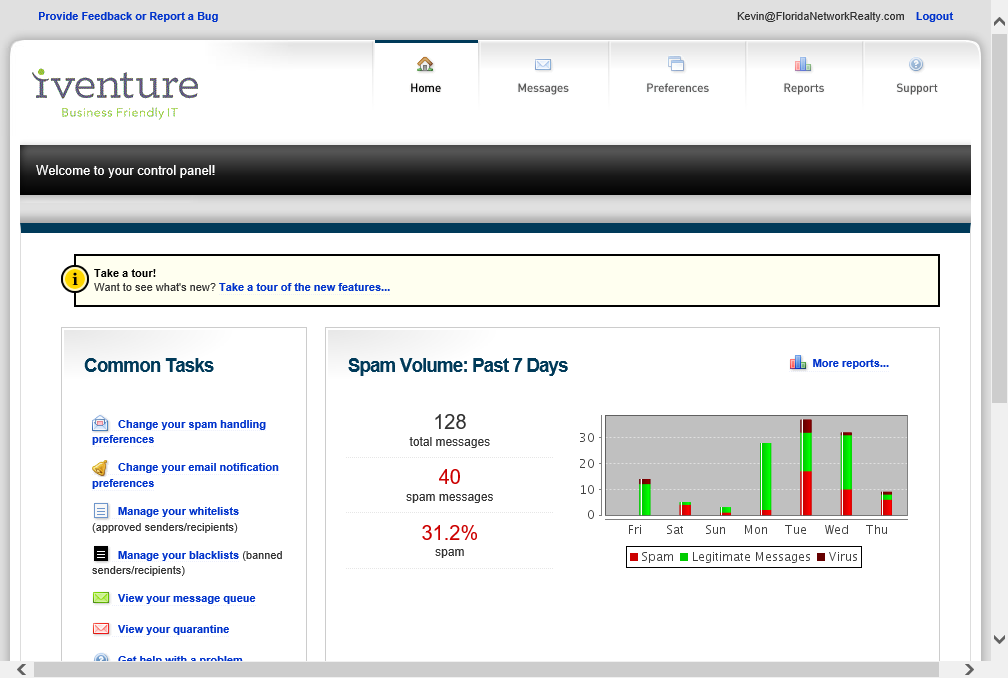Open View your quarantine
Screen dimensions: 1008x678
(x=174, y=629)
